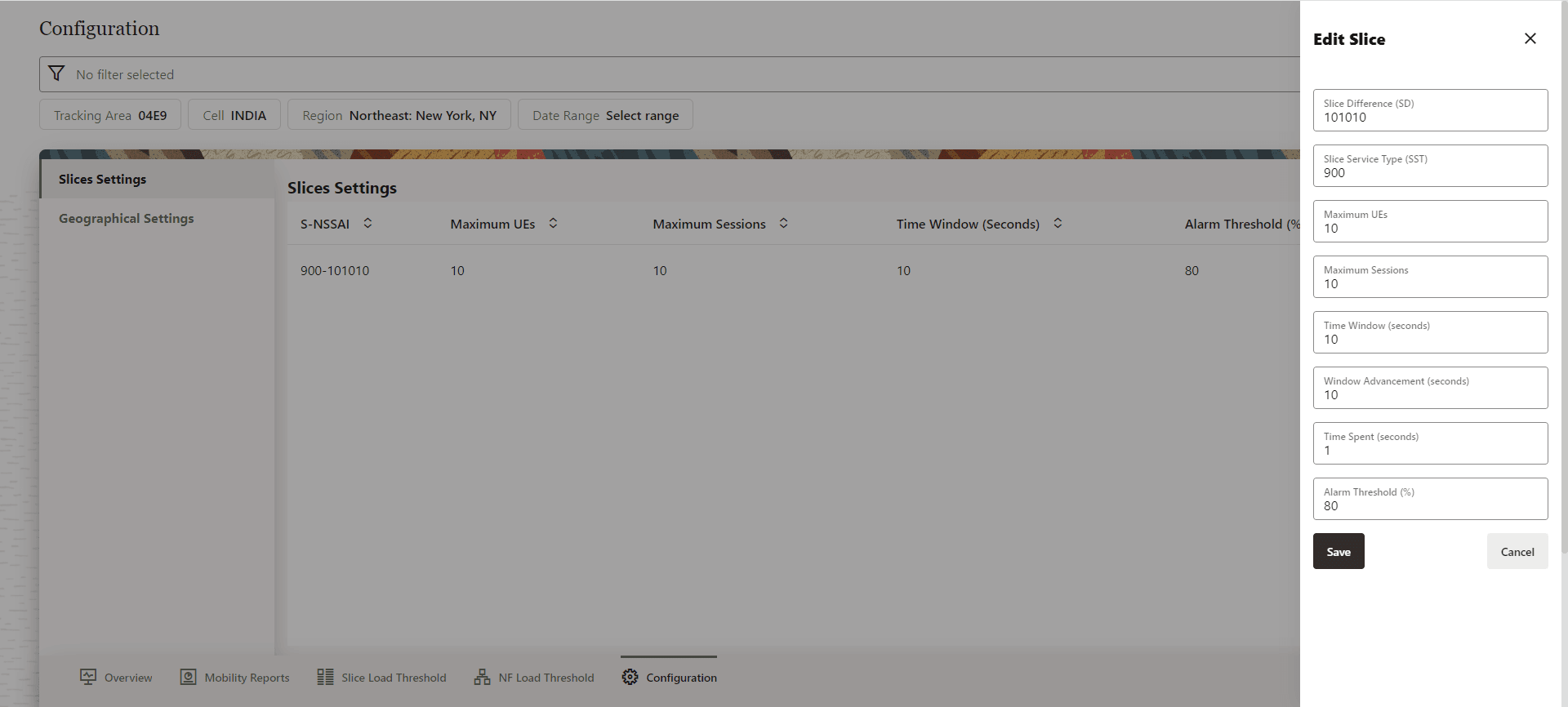Open the Cell INDIA filter
1568x707 pixels.
point(234,115)
